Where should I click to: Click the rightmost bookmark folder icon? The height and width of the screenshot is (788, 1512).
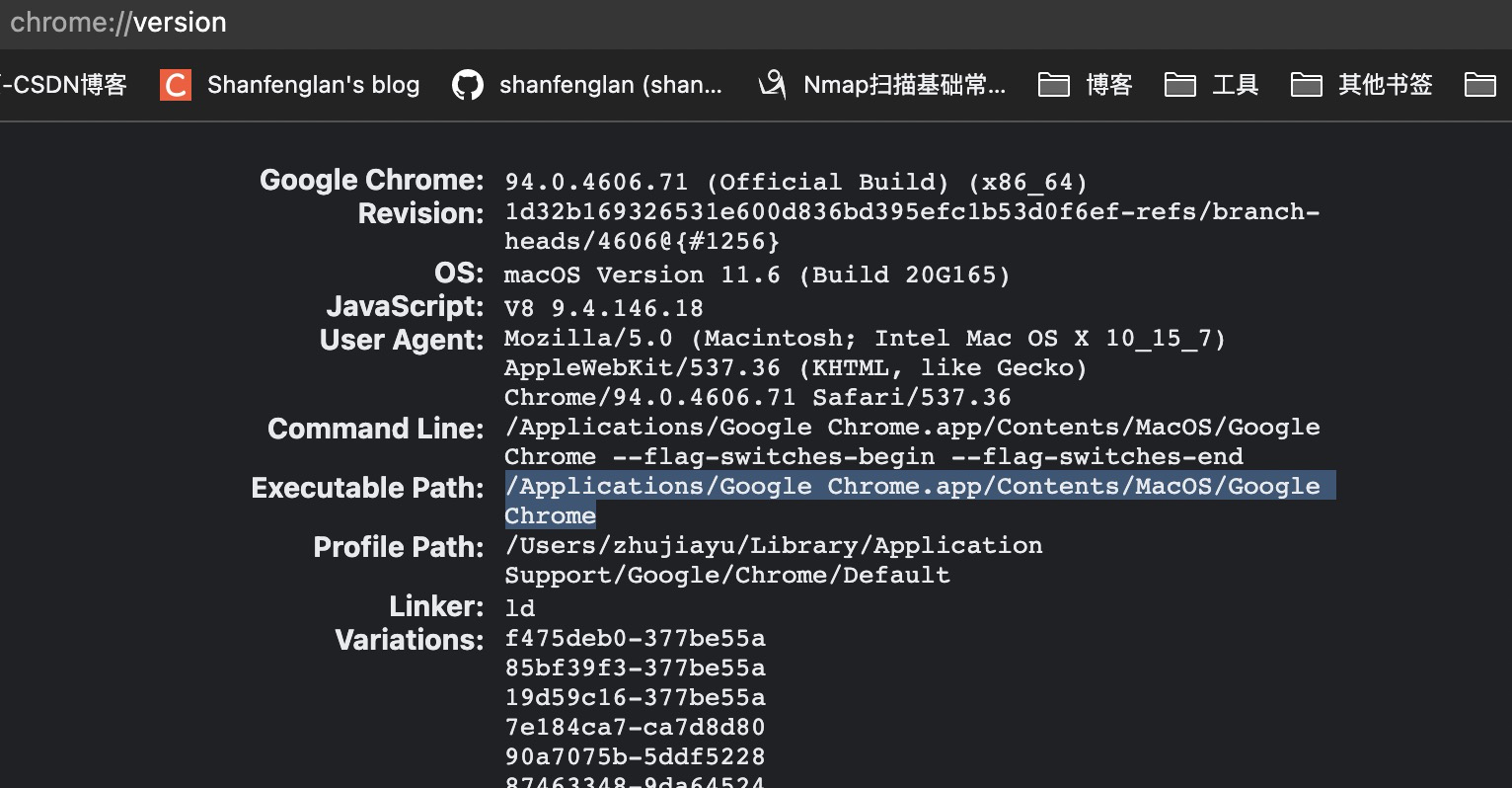pos(1480,85)
